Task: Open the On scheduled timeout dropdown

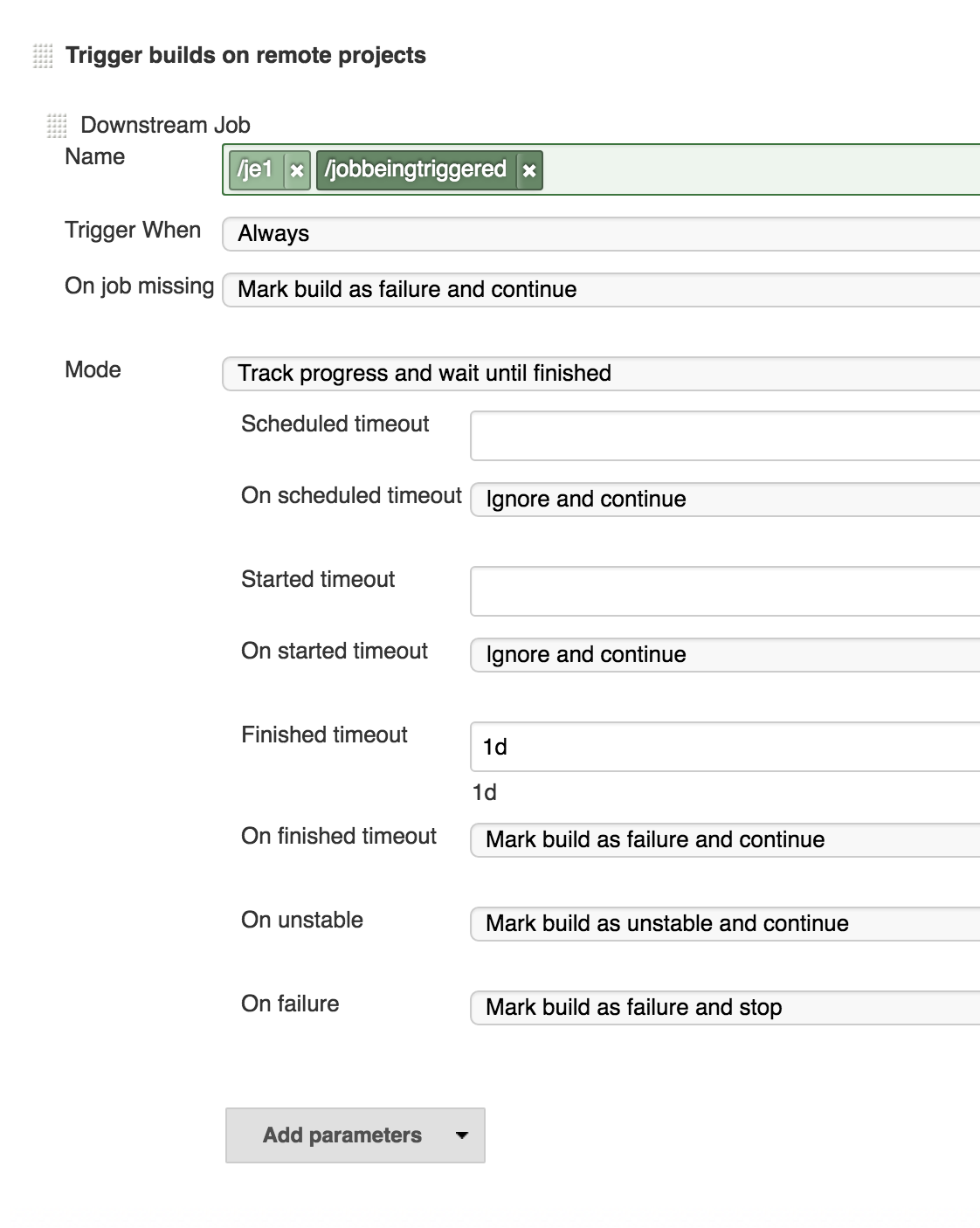Action: coord(725,500)
